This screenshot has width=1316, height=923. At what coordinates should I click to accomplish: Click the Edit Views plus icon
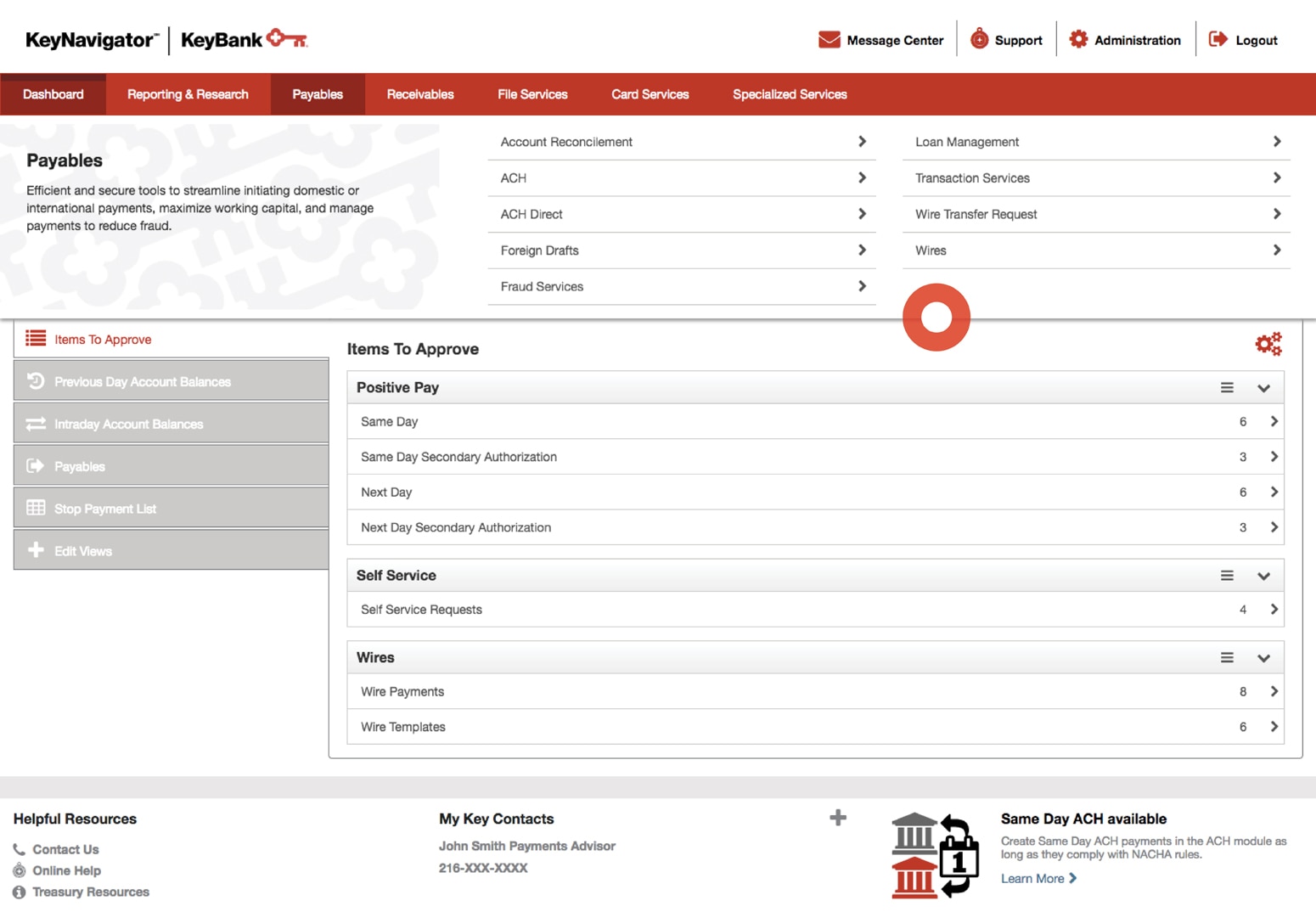coord(36,550)
